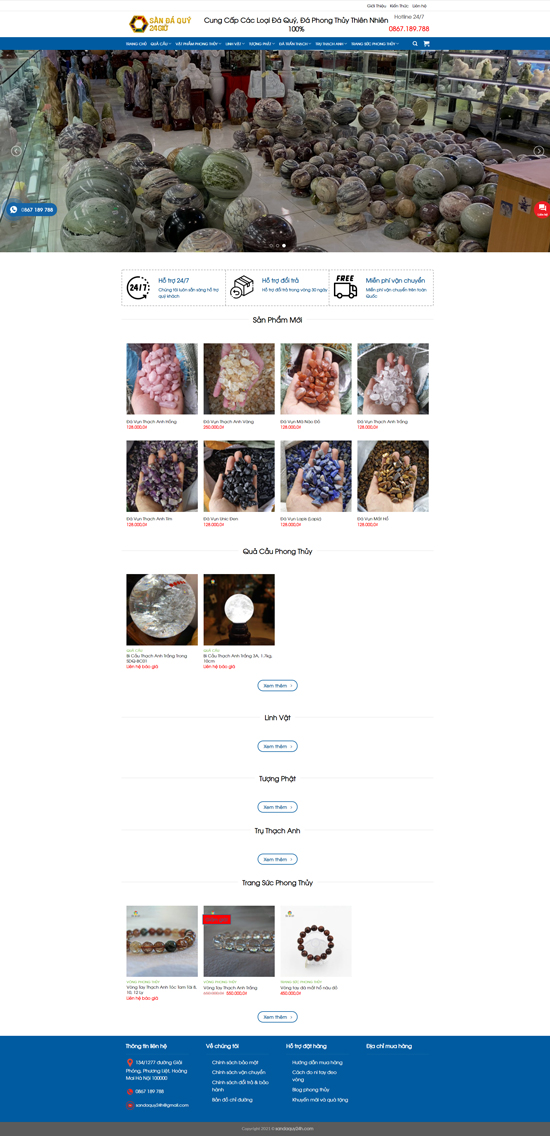
Task: Click the floating phone 0867 189 788 badge
Action: click(32, 209)
